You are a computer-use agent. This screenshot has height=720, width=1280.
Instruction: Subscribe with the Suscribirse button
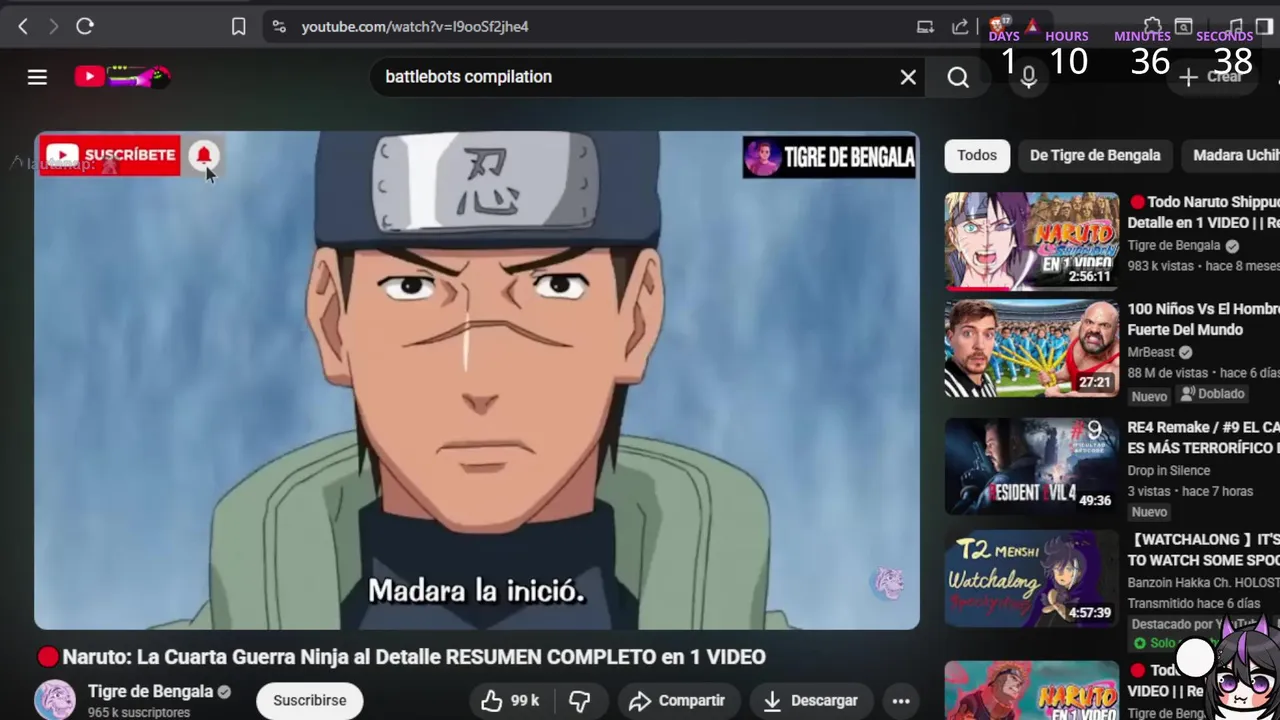[310, 700]
